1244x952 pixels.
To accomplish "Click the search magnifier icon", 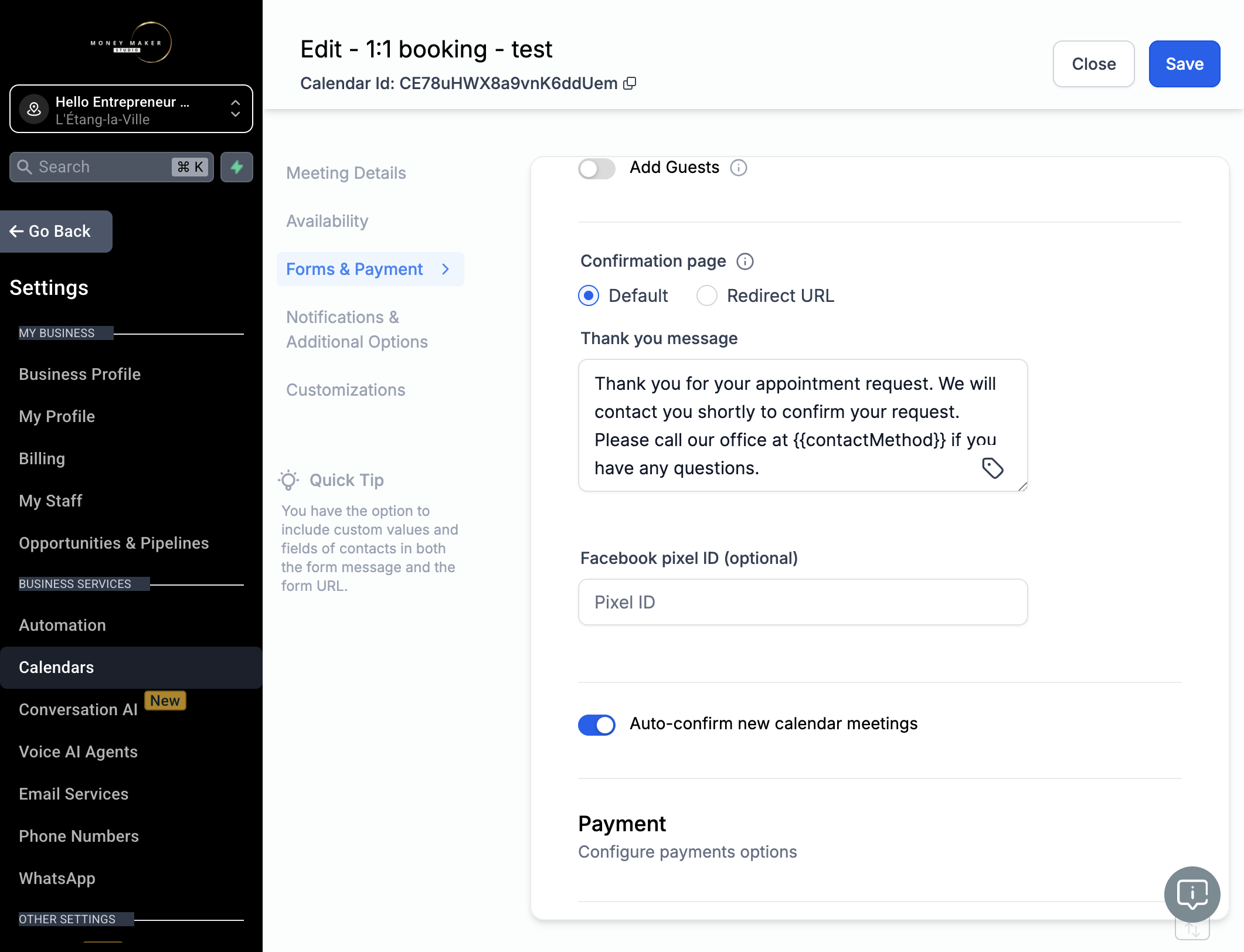I will [25, 167].
